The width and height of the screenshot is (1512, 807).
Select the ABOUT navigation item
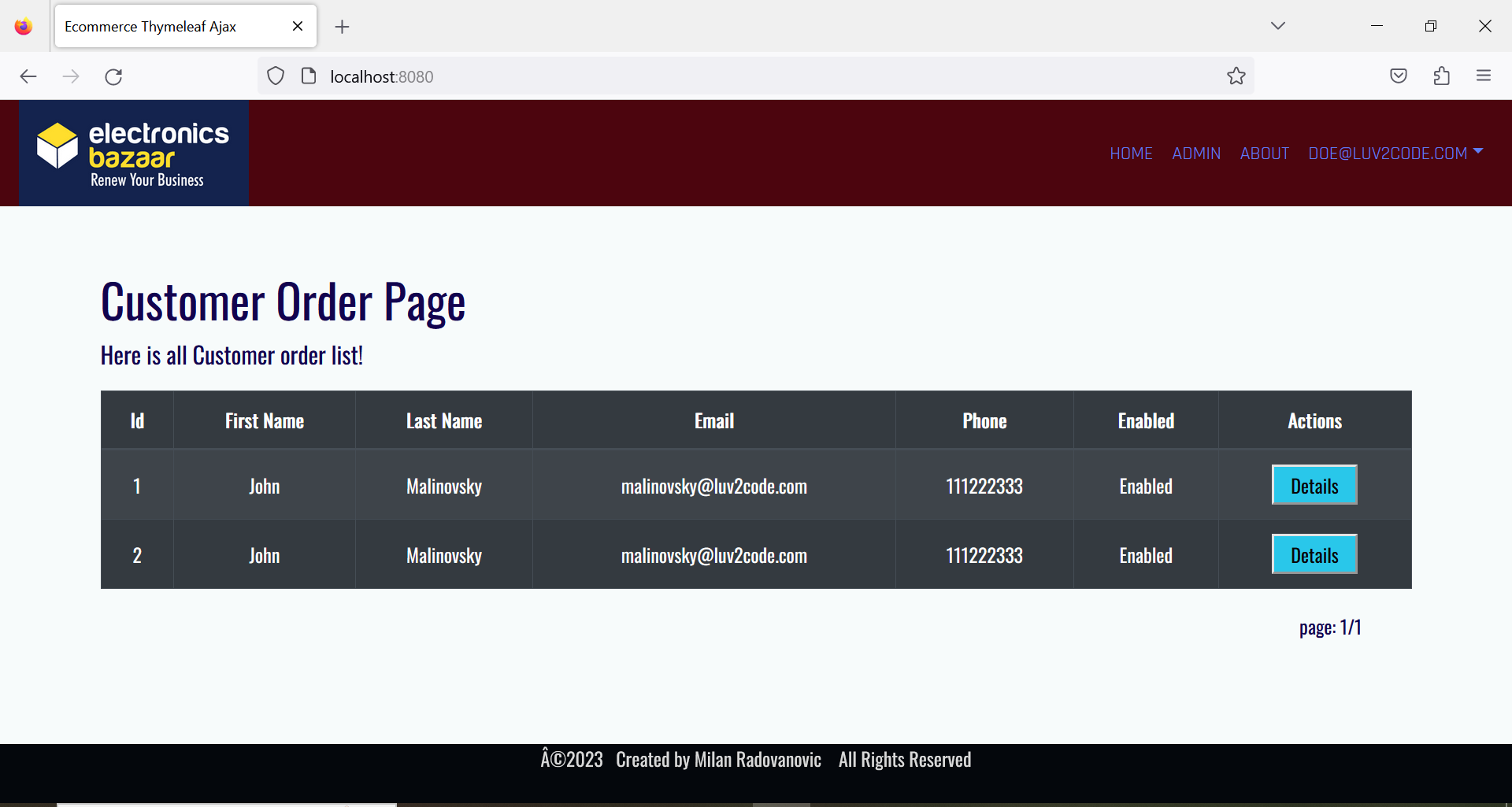(x=1265, y=153)
